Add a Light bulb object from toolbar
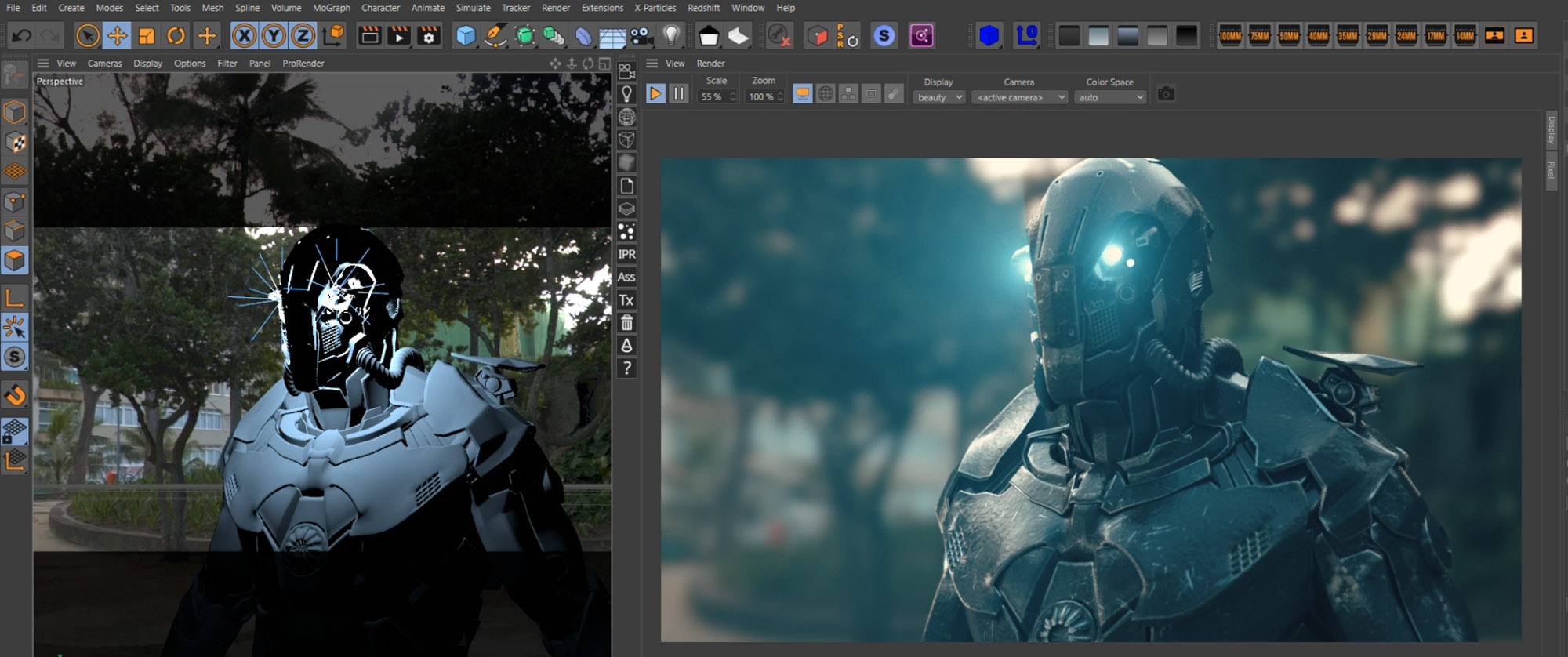The image size is (1568, 657). (671, 35)
